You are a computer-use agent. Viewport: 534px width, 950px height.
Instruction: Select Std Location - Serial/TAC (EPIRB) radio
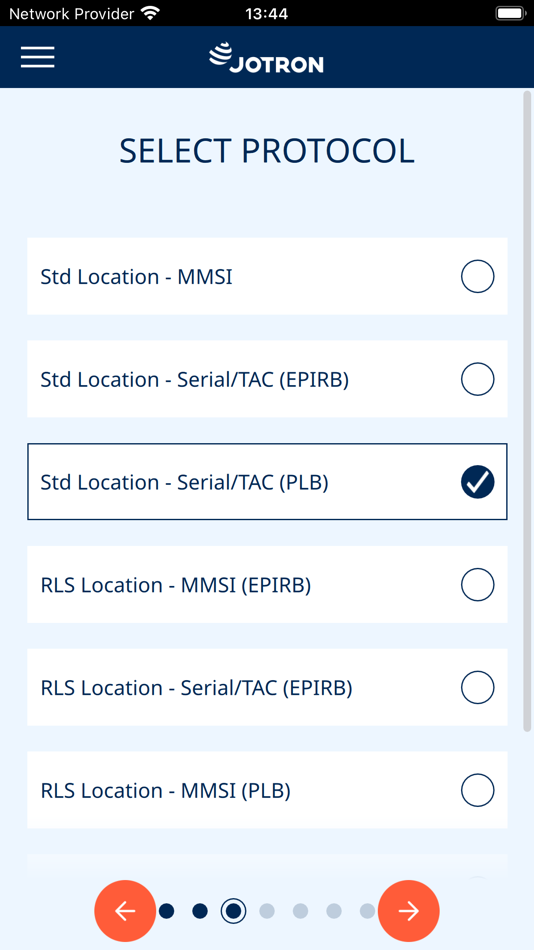point(478,379)
